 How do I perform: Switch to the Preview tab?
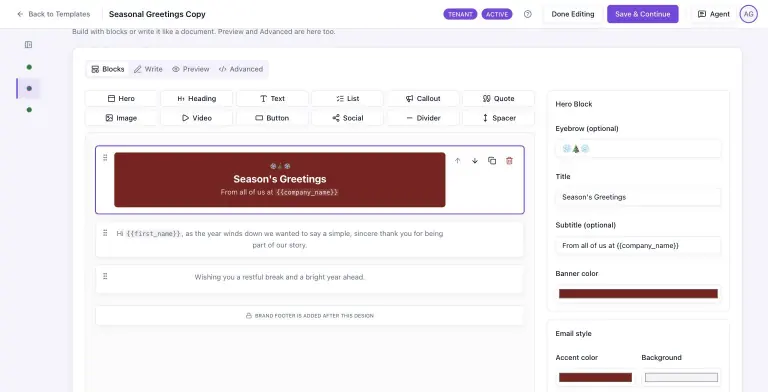click(x=191, y=69)
